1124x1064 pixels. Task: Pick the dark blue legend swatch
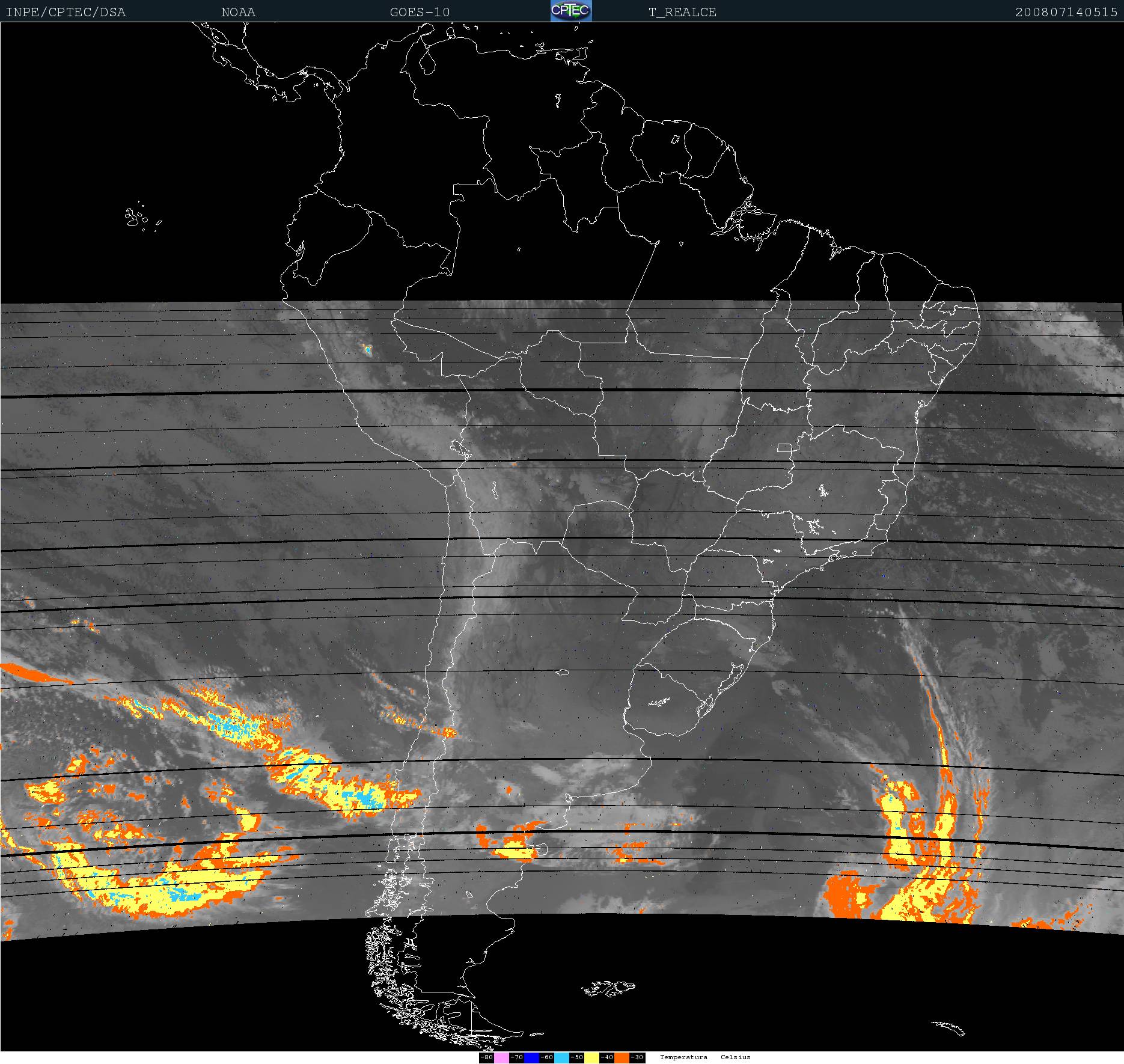531,1057
